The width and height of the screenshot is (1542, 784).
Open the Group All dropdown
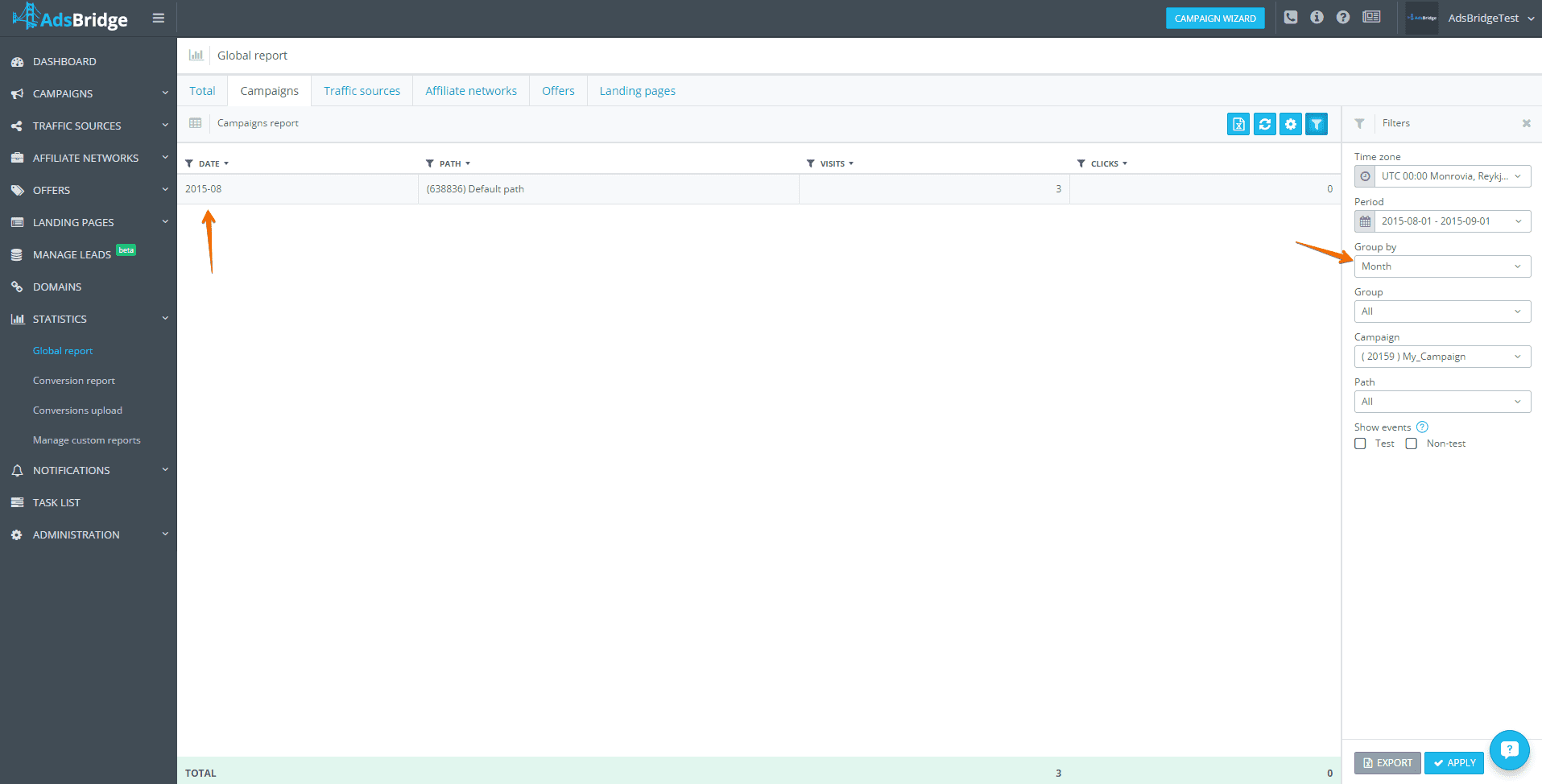1442,312
